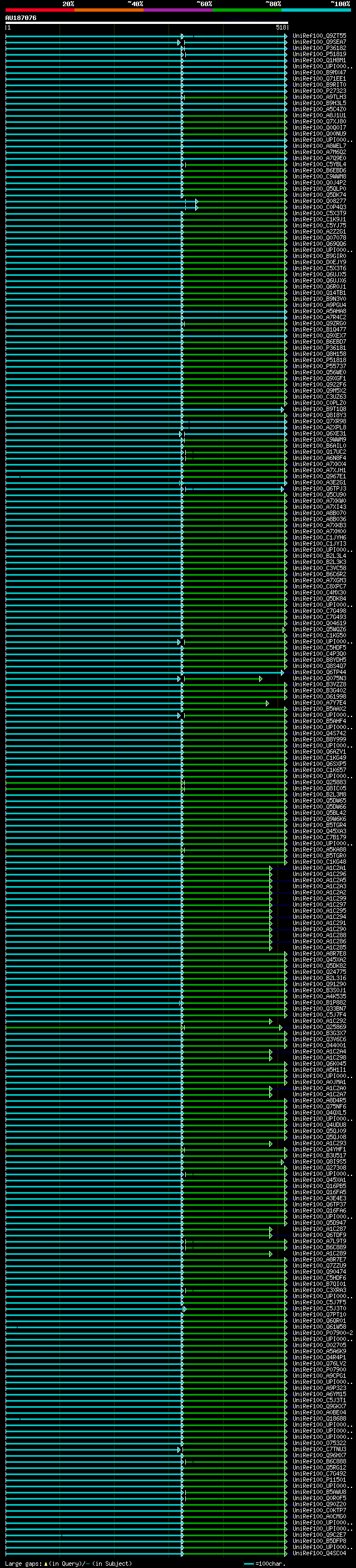Select label UniRef100_Q7XJ80

coord(319,121)
